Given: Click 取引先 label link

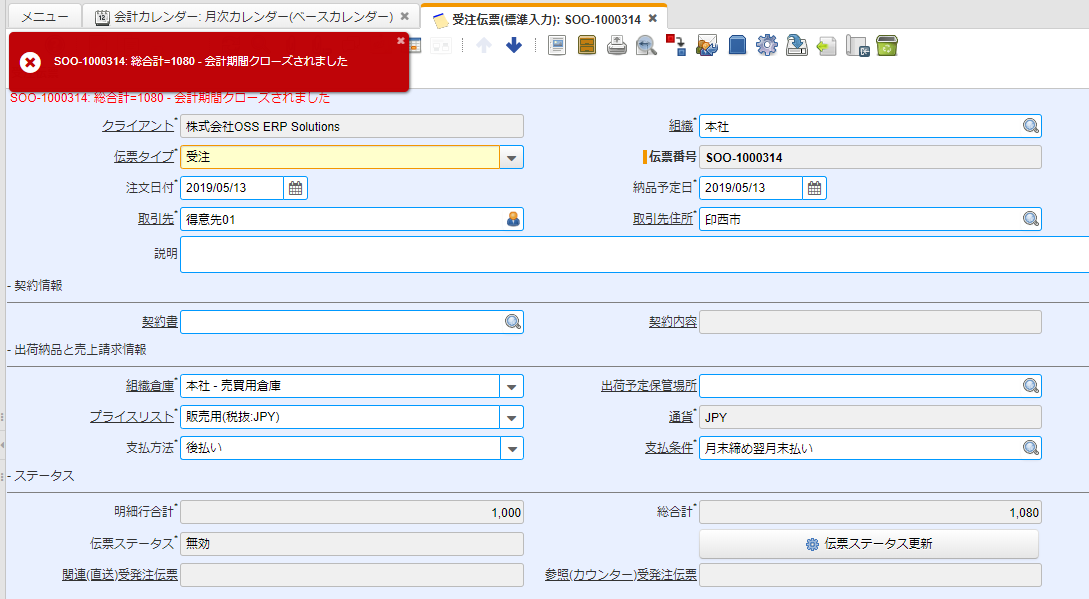Looking at the screenshot, I should tap(156, 219).
